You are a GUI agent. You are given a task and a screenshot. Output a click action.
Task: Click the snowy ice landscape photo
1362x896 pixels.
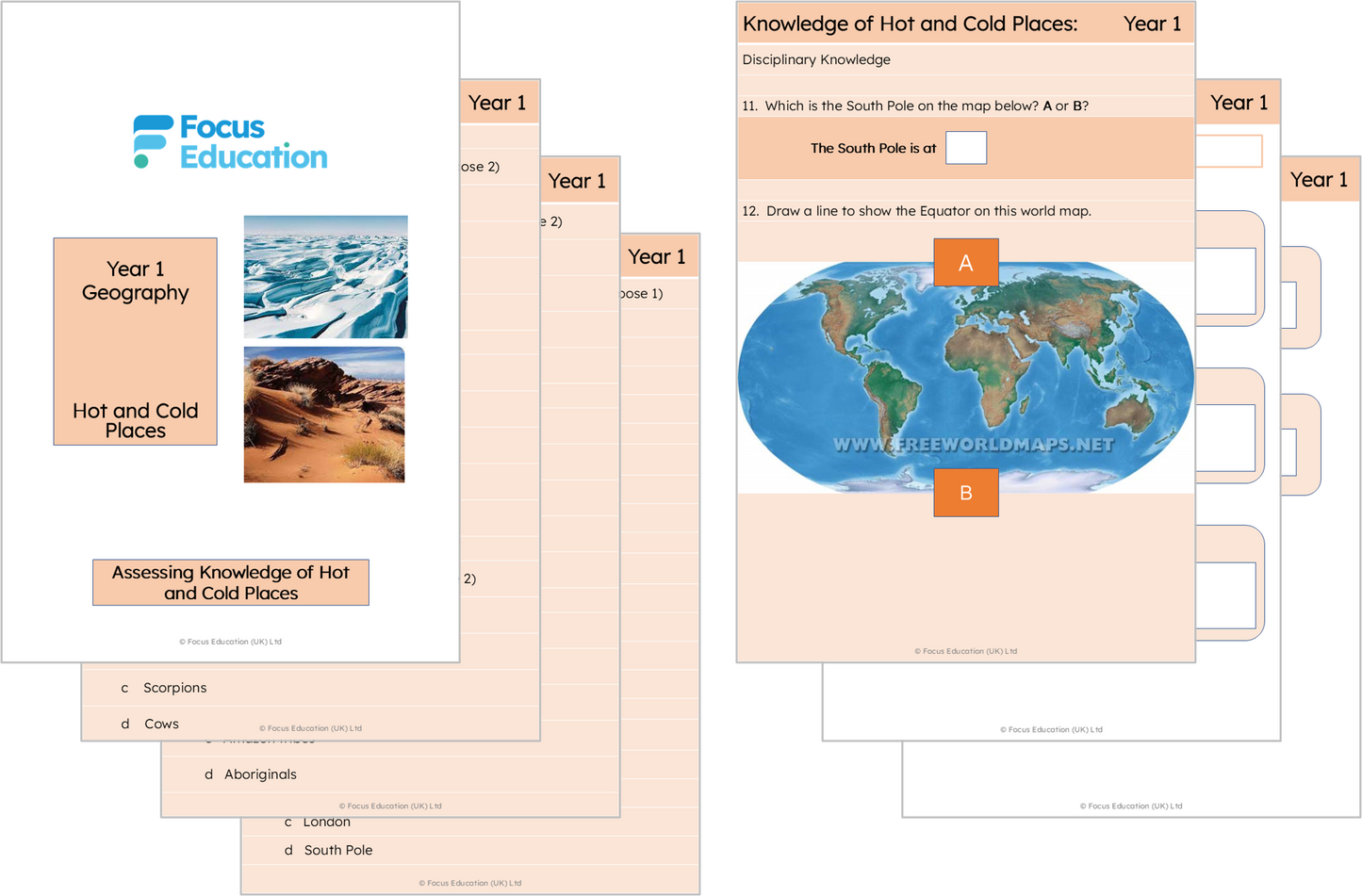coord(325,276)
